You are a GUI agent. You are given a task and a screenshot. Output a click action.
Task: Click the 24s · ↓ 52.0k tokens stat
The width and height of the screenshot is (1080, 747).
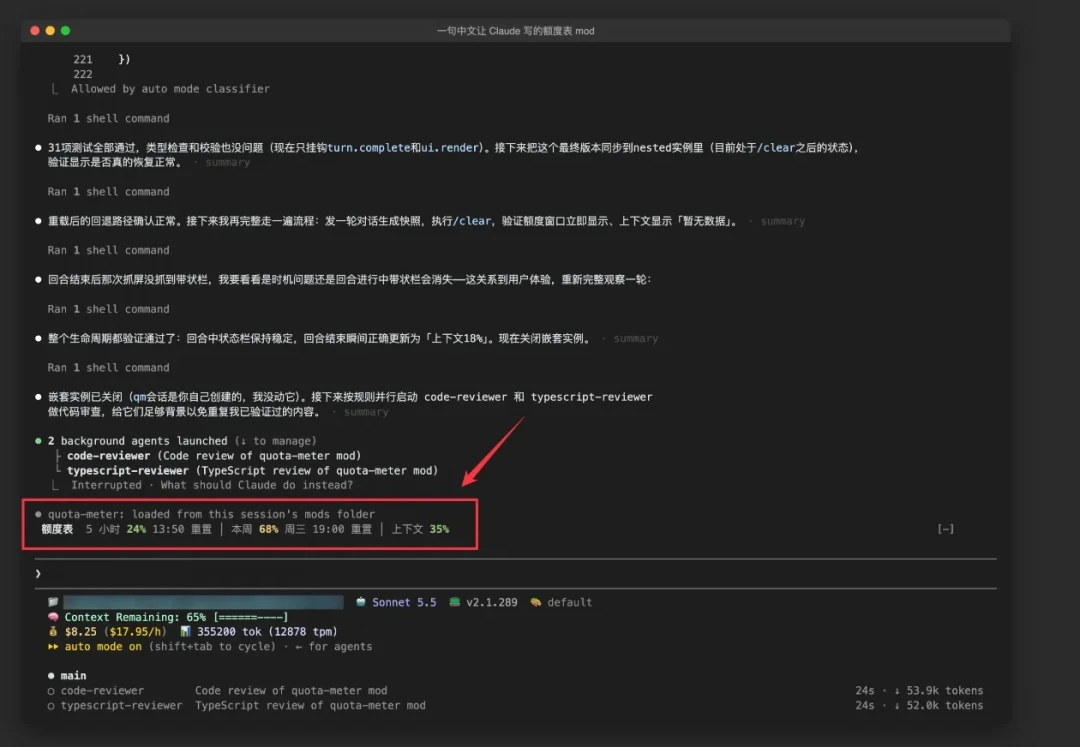click(919, 706)
